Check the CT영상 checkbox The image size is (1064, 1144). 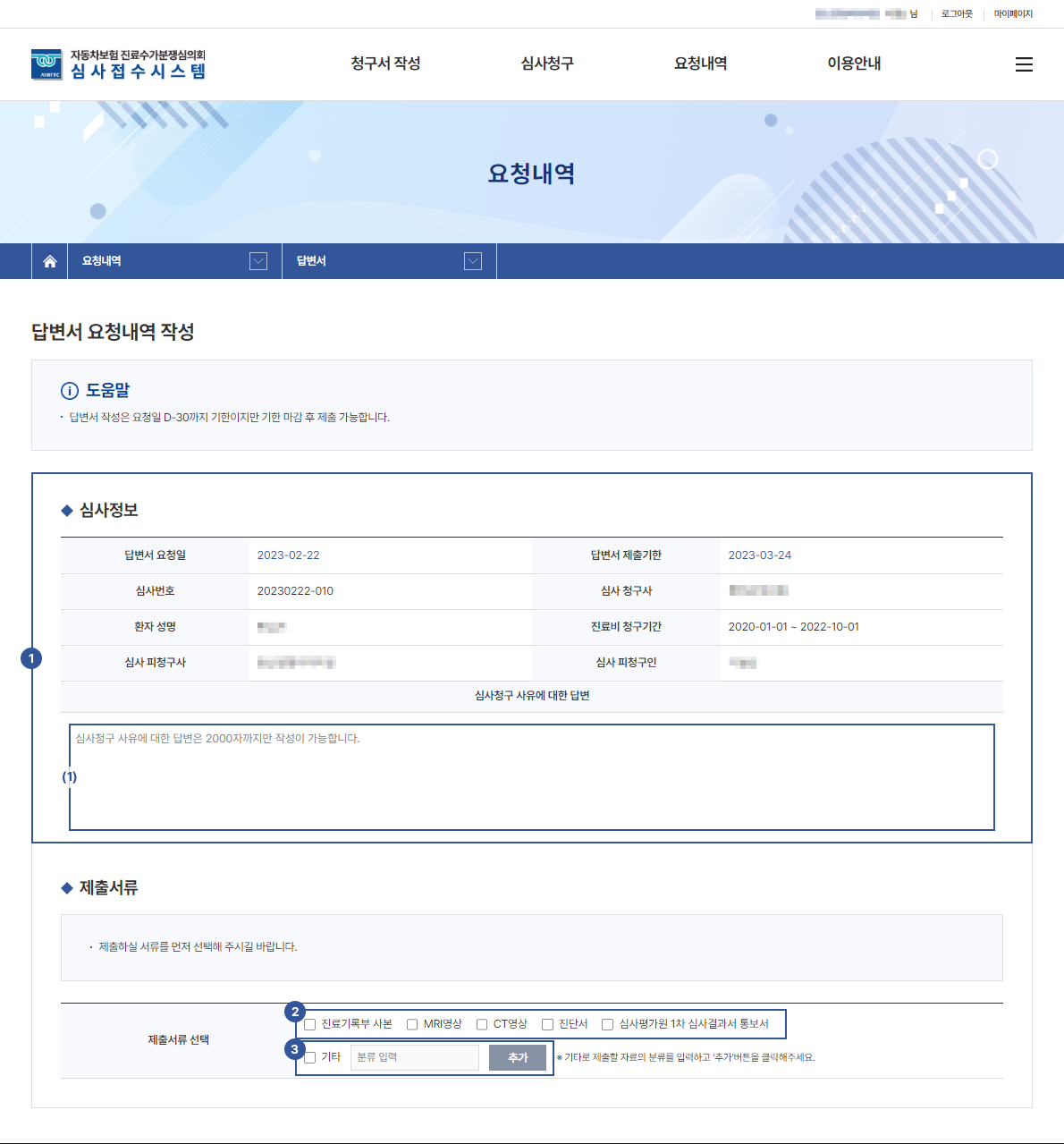[x=482, y=1024]
